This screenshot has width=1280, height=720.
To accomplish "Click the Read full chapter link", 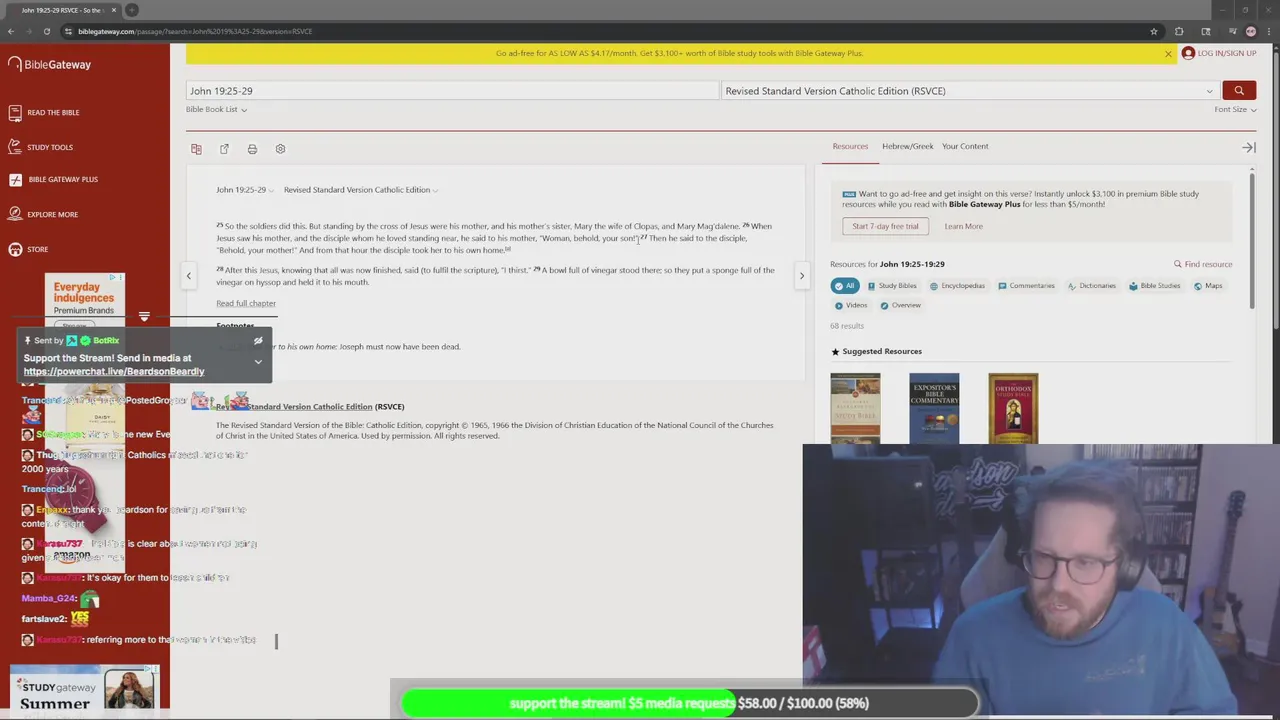I will tap(246, 303).
